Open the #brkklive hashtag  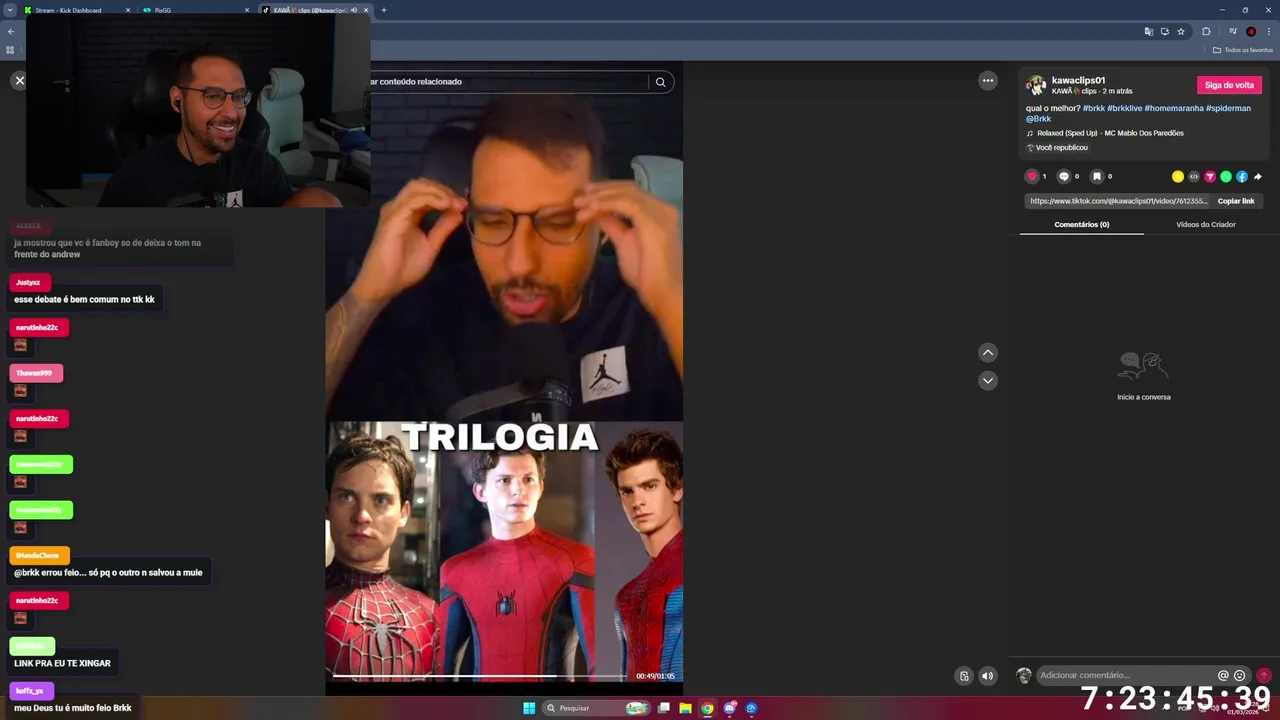1124,108
